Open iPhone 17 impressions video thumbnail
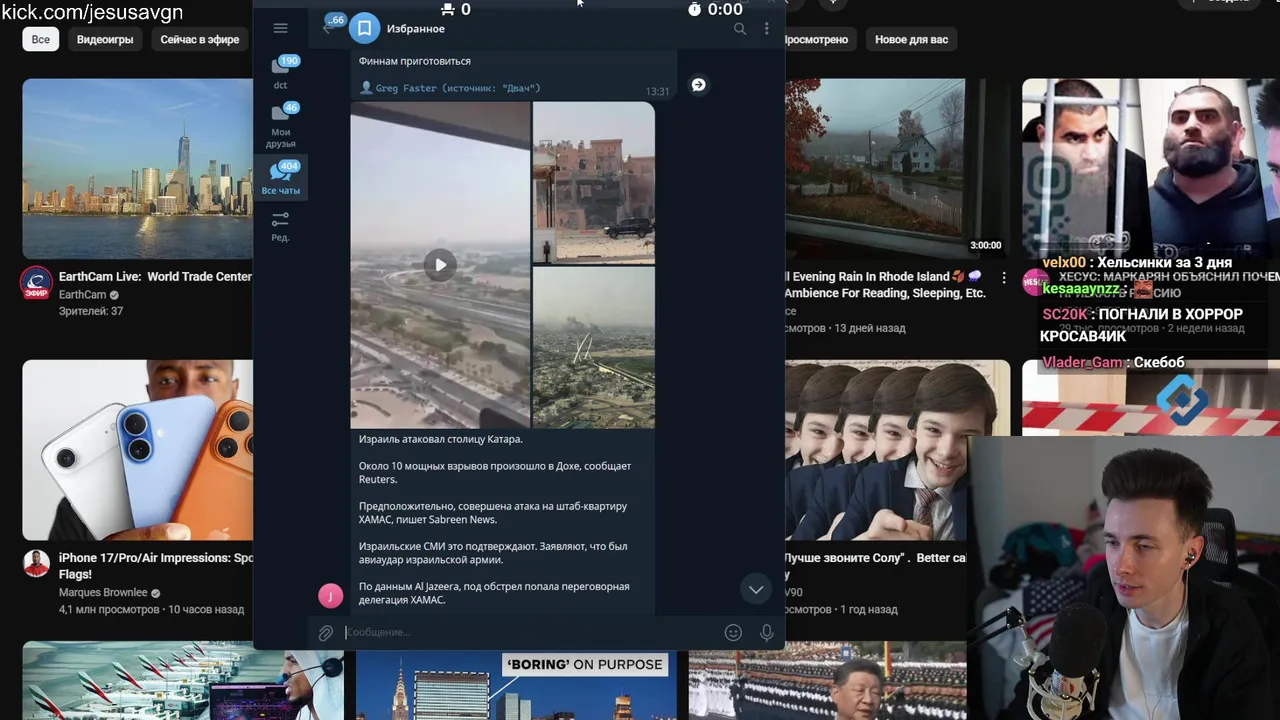1280x720 pixels. click(138, 450)
